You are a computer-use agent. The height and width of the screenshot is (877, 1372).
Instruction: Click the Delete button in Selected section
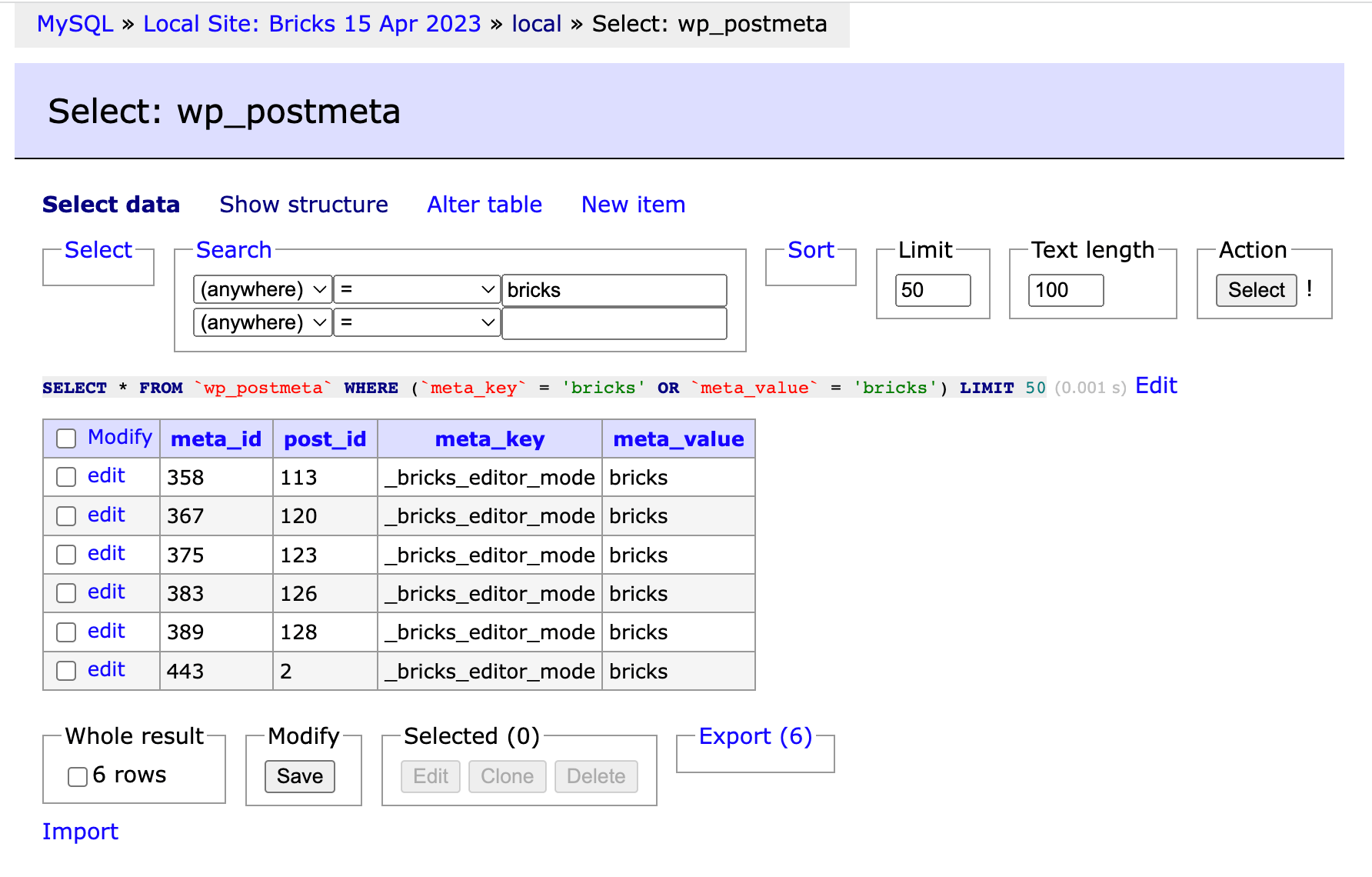coord(596,776)
